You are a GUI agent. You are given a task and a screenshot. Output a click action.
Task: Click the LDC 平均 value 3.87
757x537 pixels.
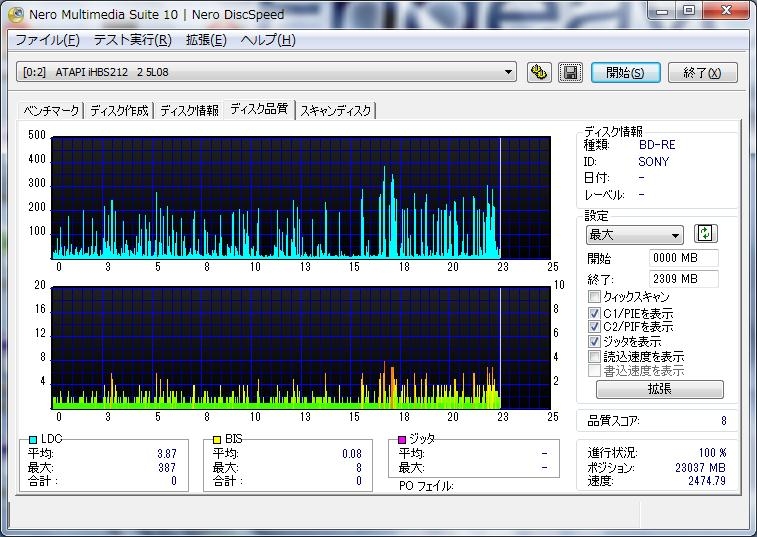(x=167, y=453)
